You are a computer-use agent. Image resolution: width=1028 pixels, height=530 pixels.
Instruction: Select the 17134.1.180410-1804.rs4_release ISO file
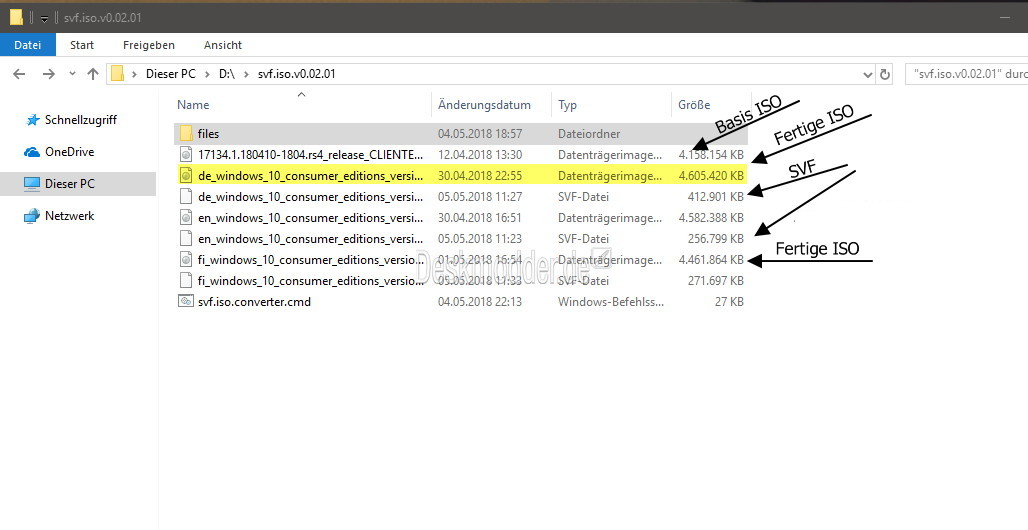[x=461, y=155]
